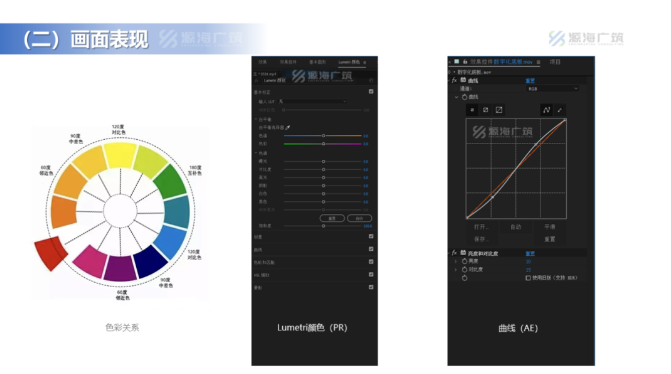This screenshot has height=374, width=671.
Task: Click the 高光 slider handle
Action: tap(324, 177)
